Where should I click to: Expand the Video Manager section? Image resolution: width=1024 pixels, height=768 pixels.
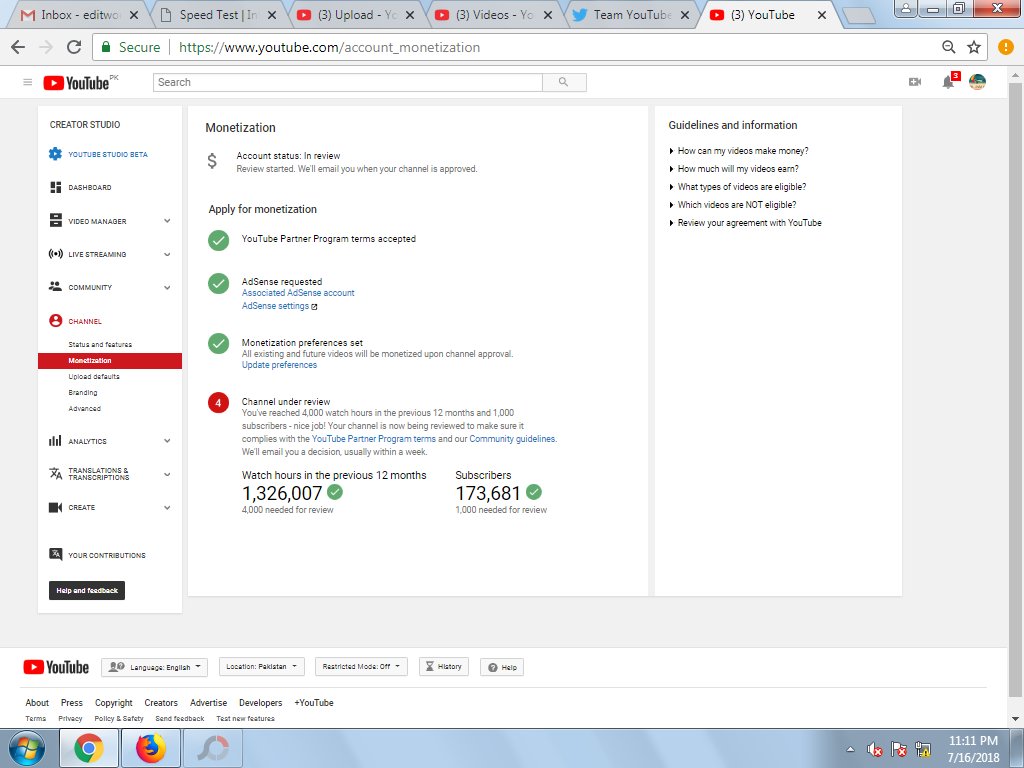(x=167, y=221)
